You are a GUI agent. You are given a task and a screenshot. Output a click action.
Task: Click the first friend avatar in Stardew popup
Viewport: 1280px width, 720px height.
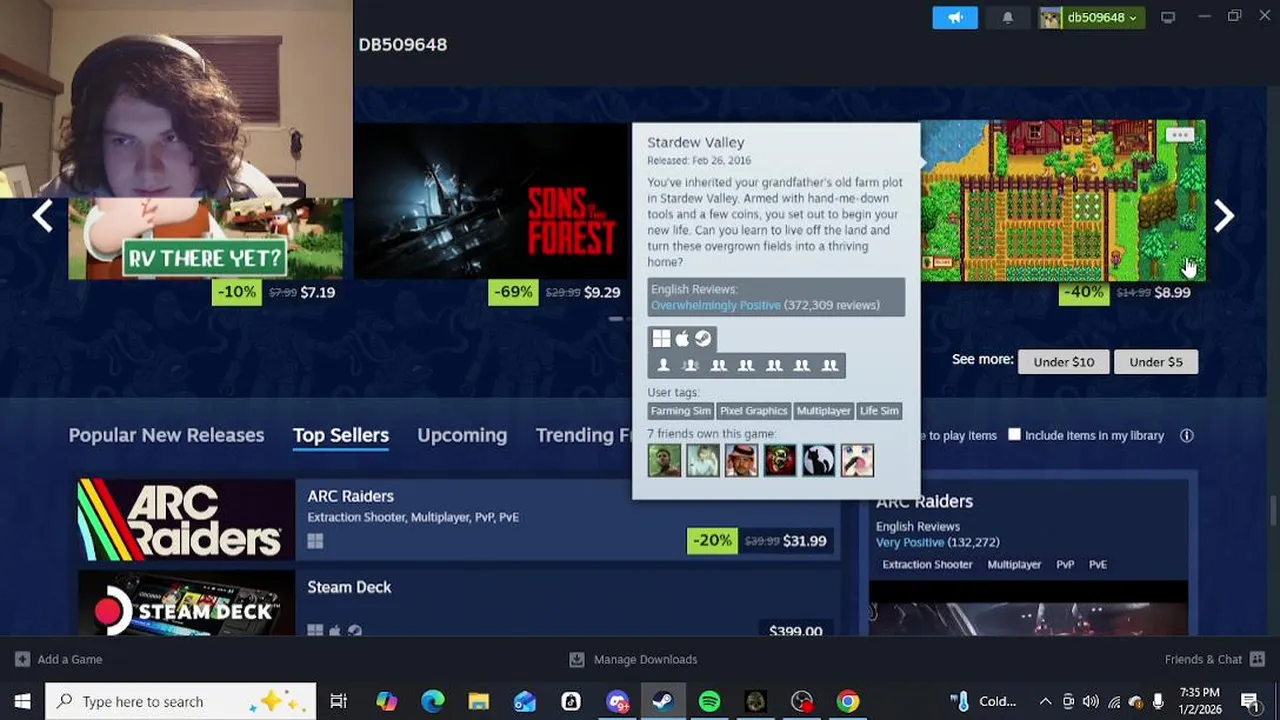coord(664,460)
